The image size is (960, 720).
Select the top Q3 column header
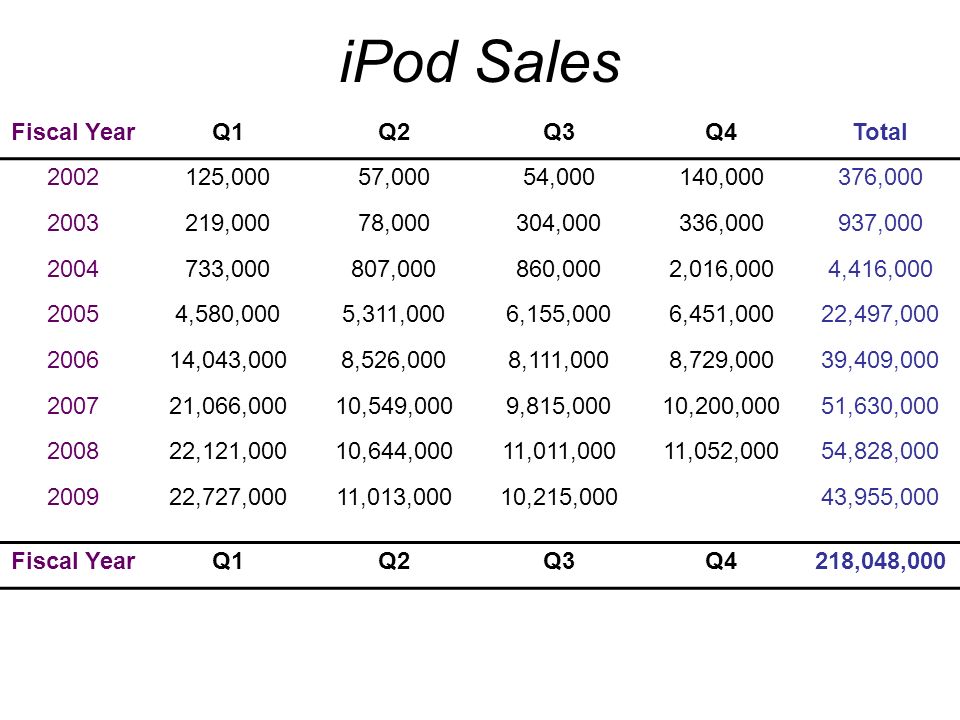coord(558,132)
